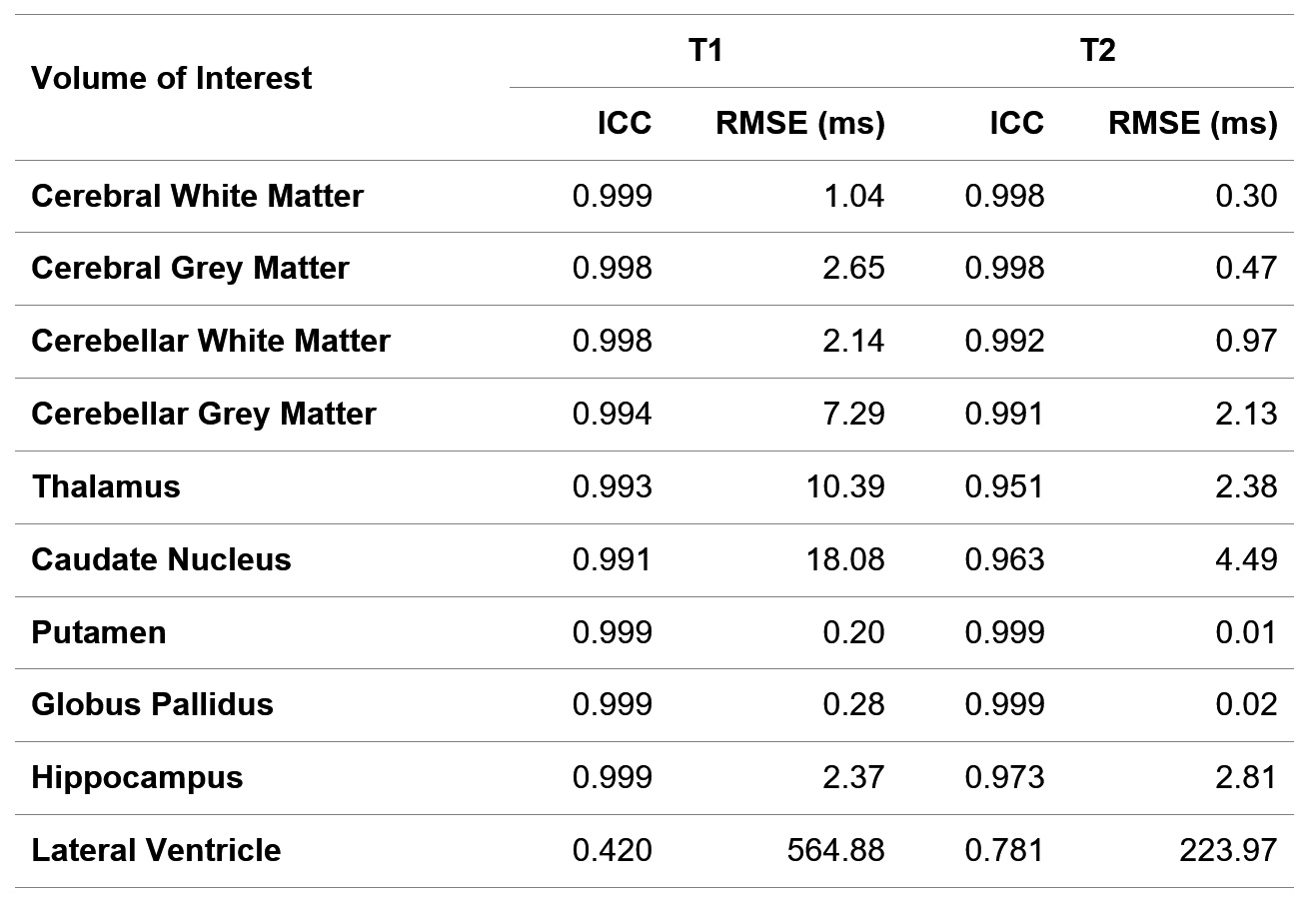Click the Cerebellar Grey Matter row label
The height and width of the screenshot is (907, 1316).
coord(204,414)
